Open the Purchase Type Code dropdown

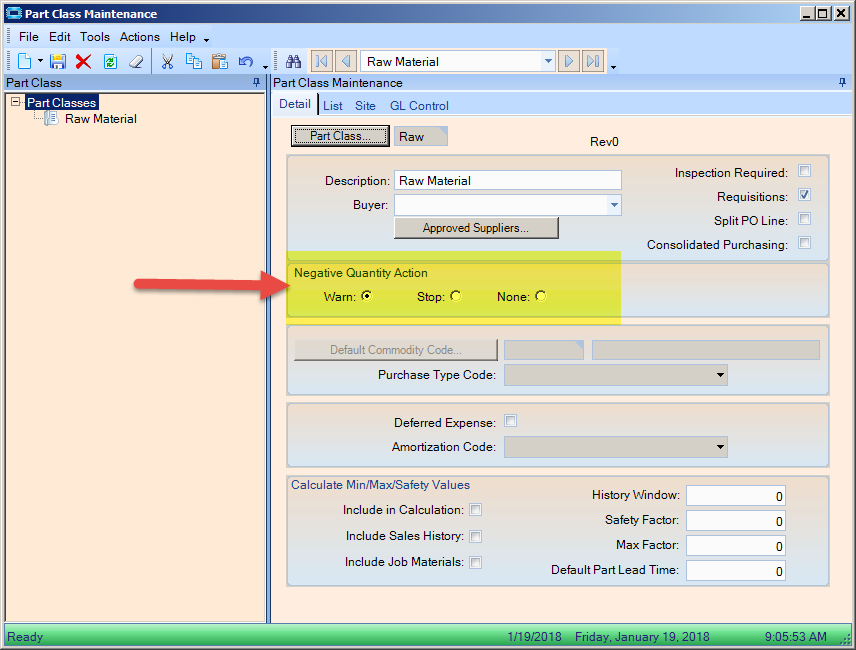coord(720,375)
